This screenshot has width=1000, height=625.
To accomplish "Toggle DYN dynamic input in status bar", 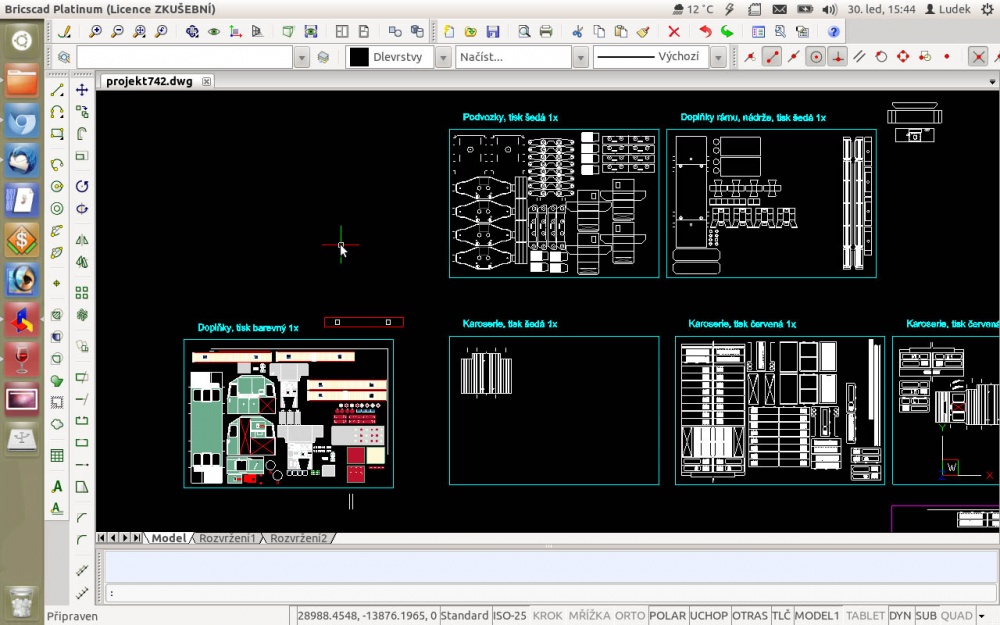I will (900, 615).
